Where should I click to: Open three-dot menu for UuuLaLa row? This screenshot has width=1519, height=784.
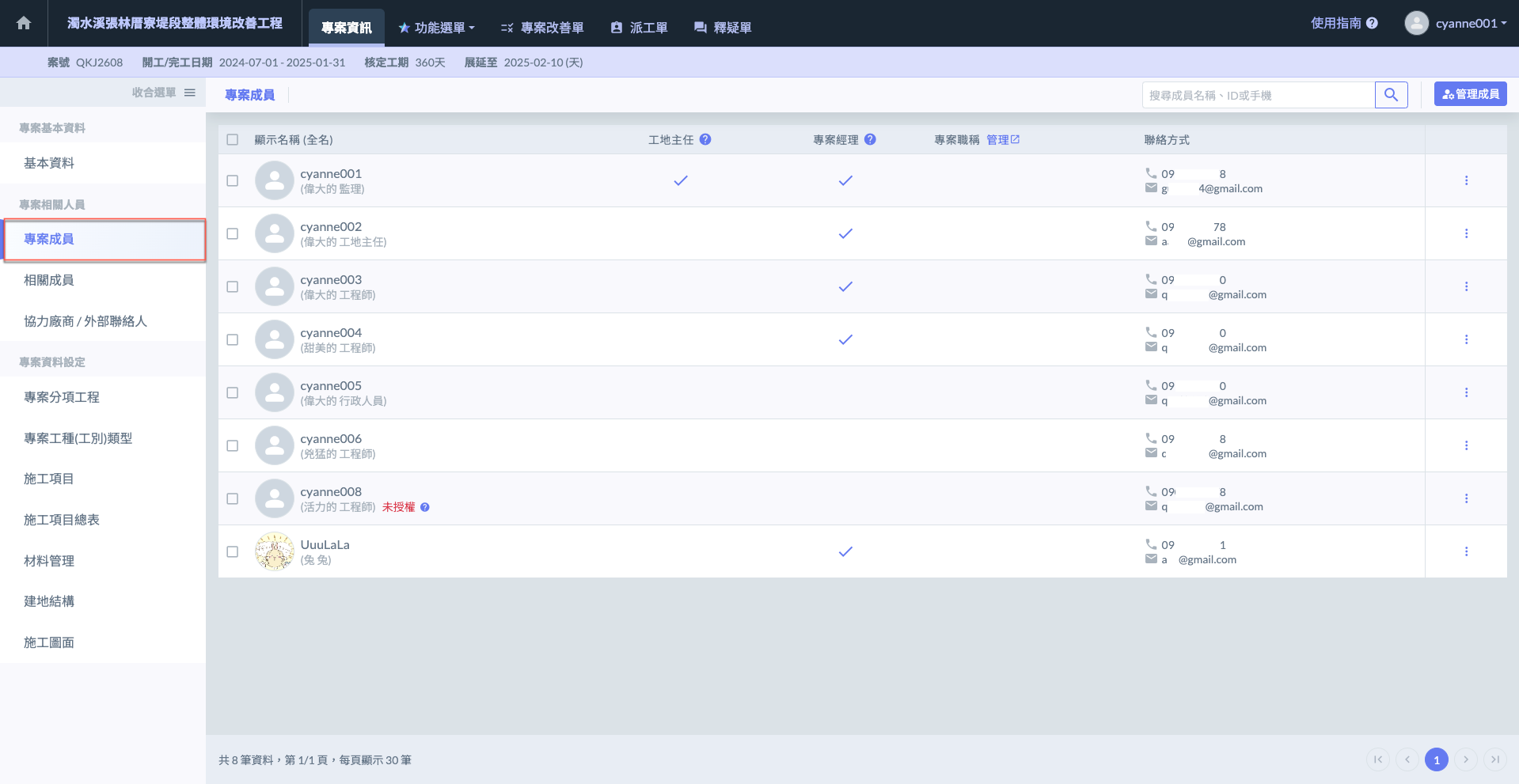pyautogui.click(x=1466, y=551)
